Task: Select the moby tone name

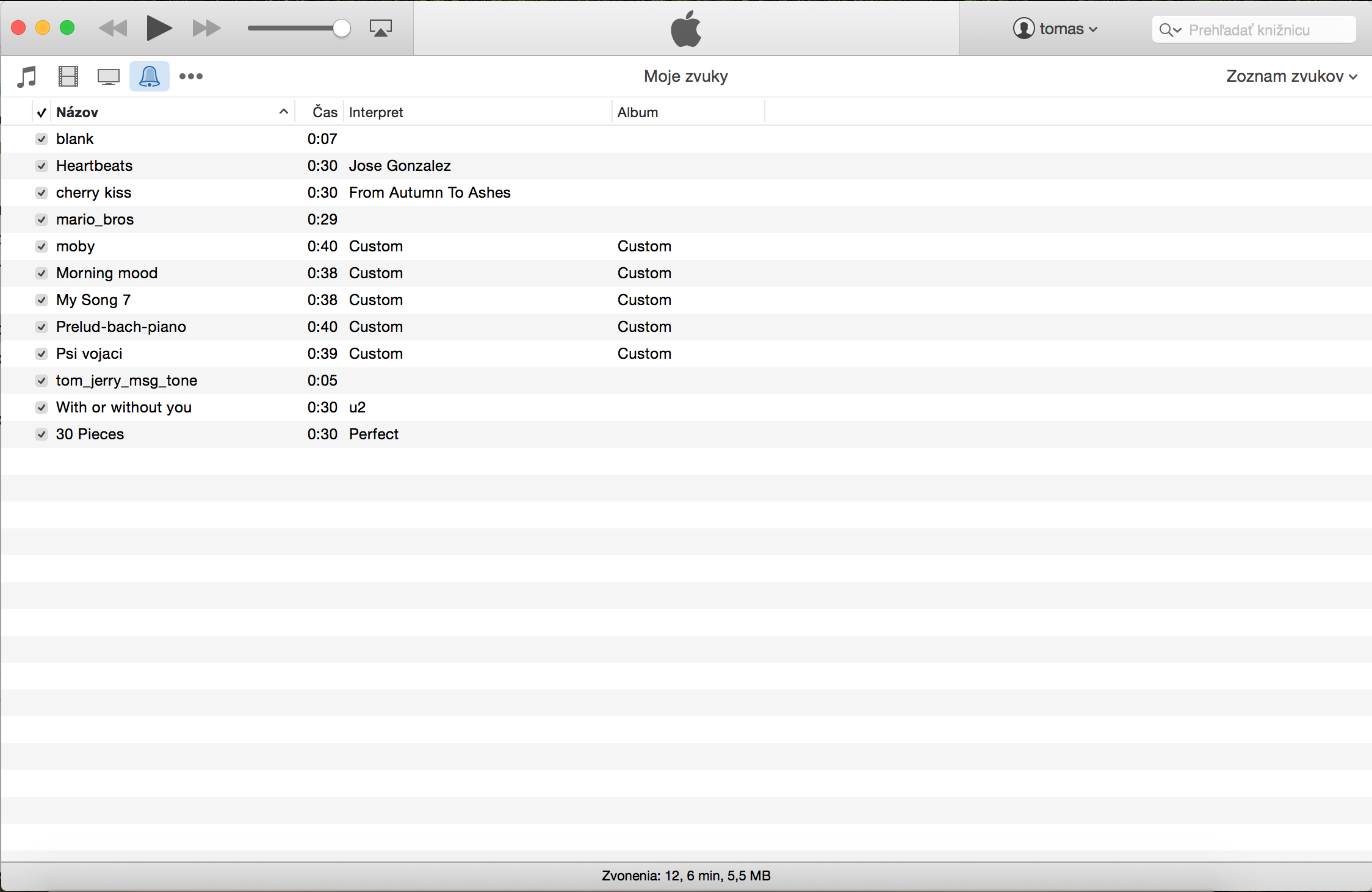Action: click(75, 246)
